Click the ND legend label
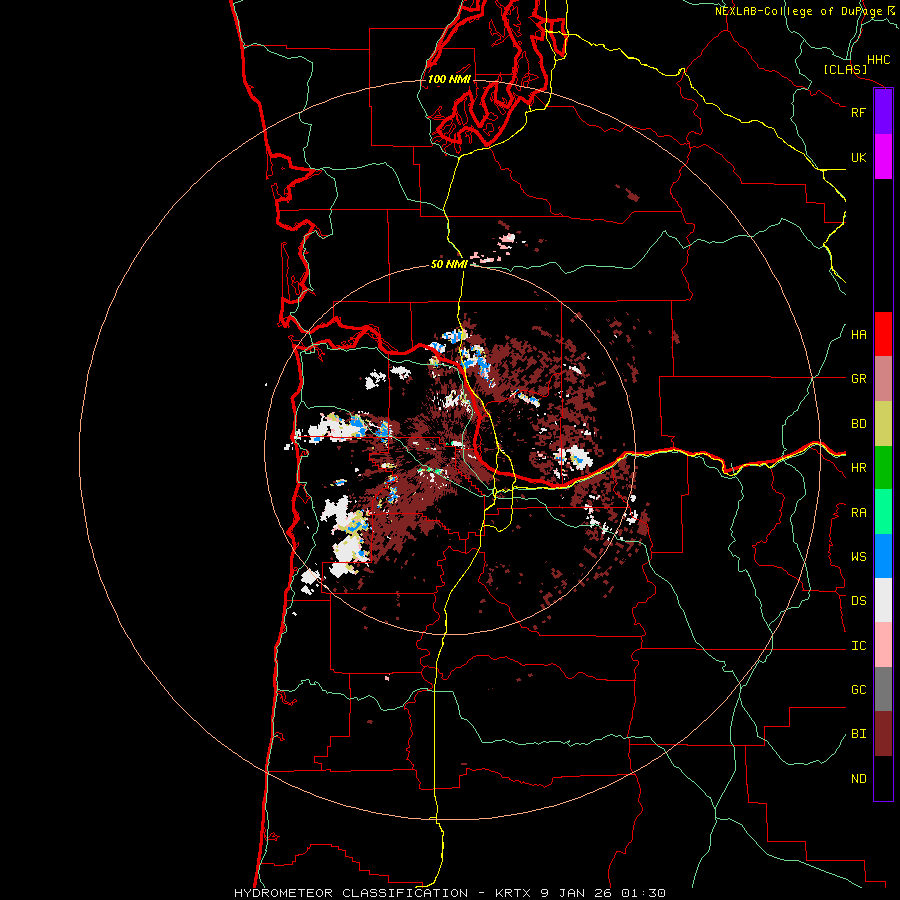Viewport: 900px width, 900px height. click(858, 779)
